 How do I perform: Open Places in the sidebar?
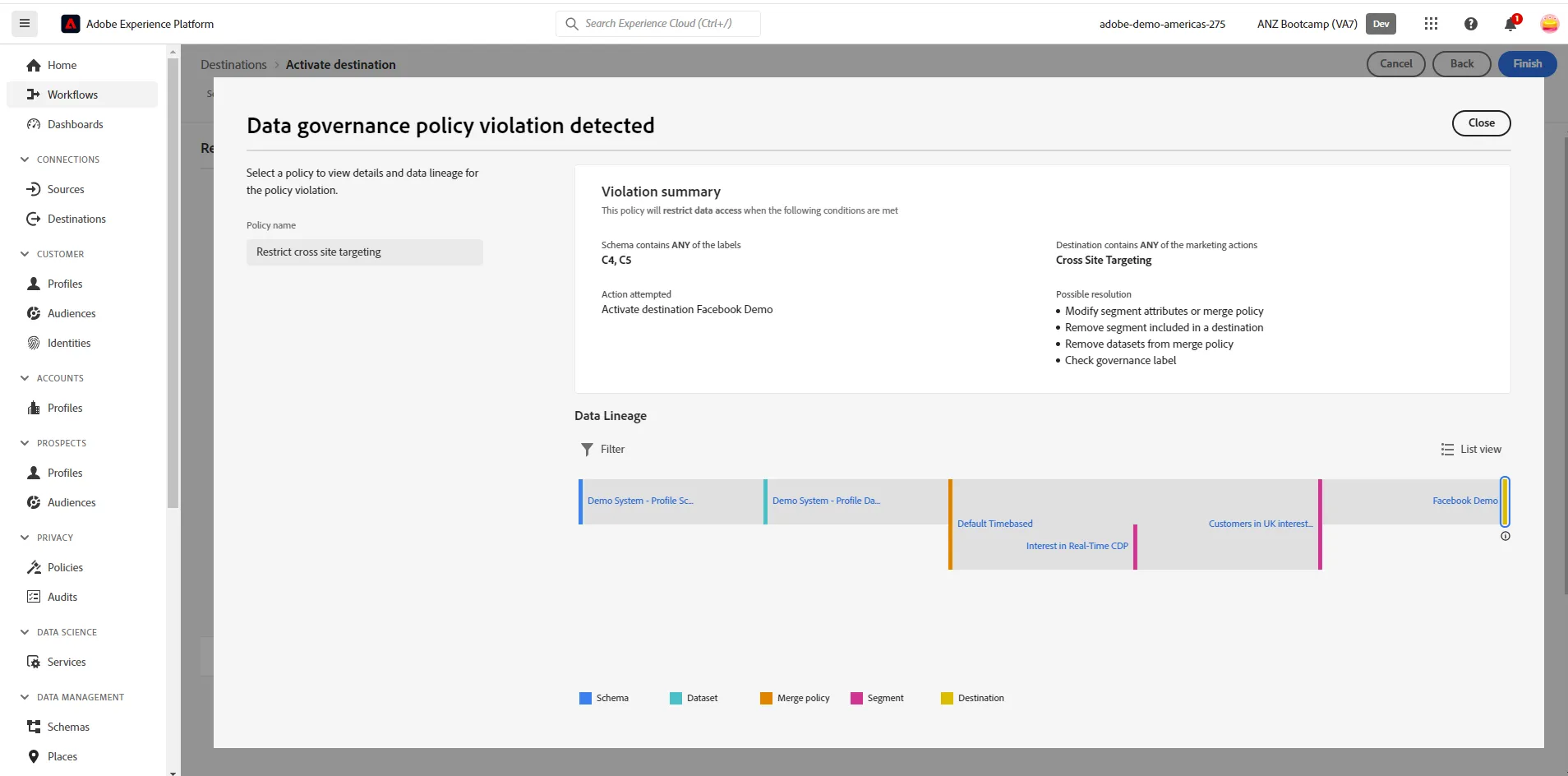[82, 756]
